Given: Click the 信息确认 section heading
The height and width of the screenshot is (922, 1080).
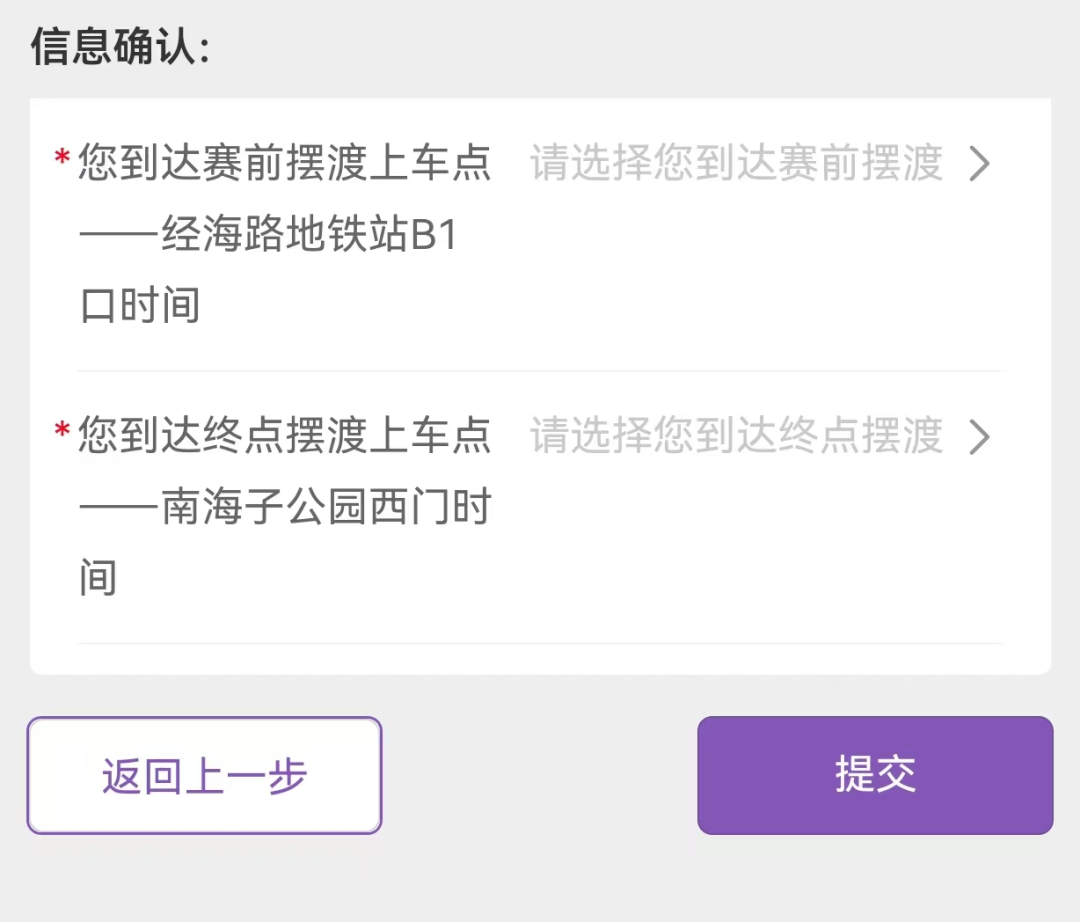Looking at the screenshot, I should (120, 47).
